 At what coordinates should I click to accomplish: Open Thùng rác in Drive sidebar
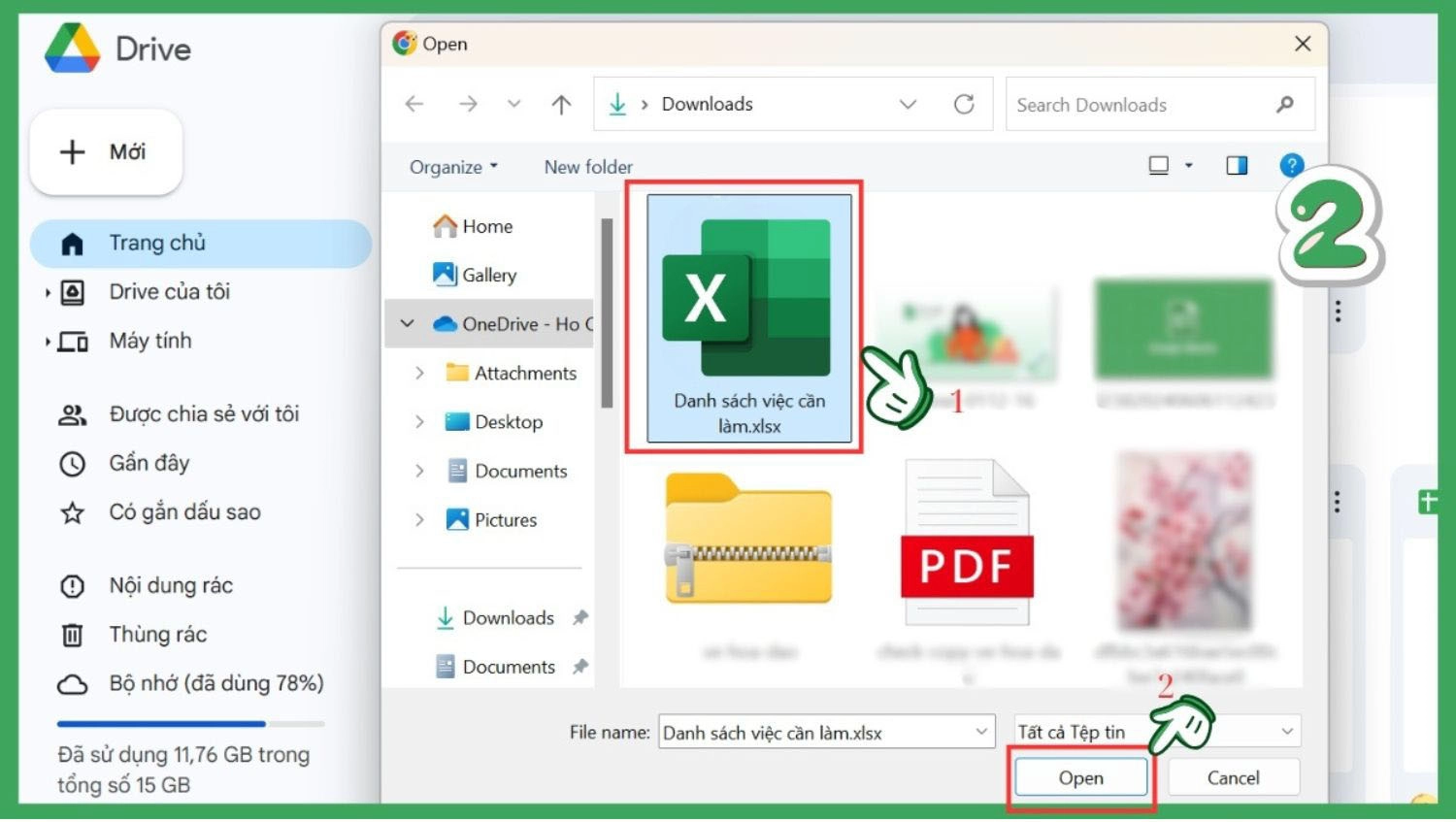click(158, 635)
